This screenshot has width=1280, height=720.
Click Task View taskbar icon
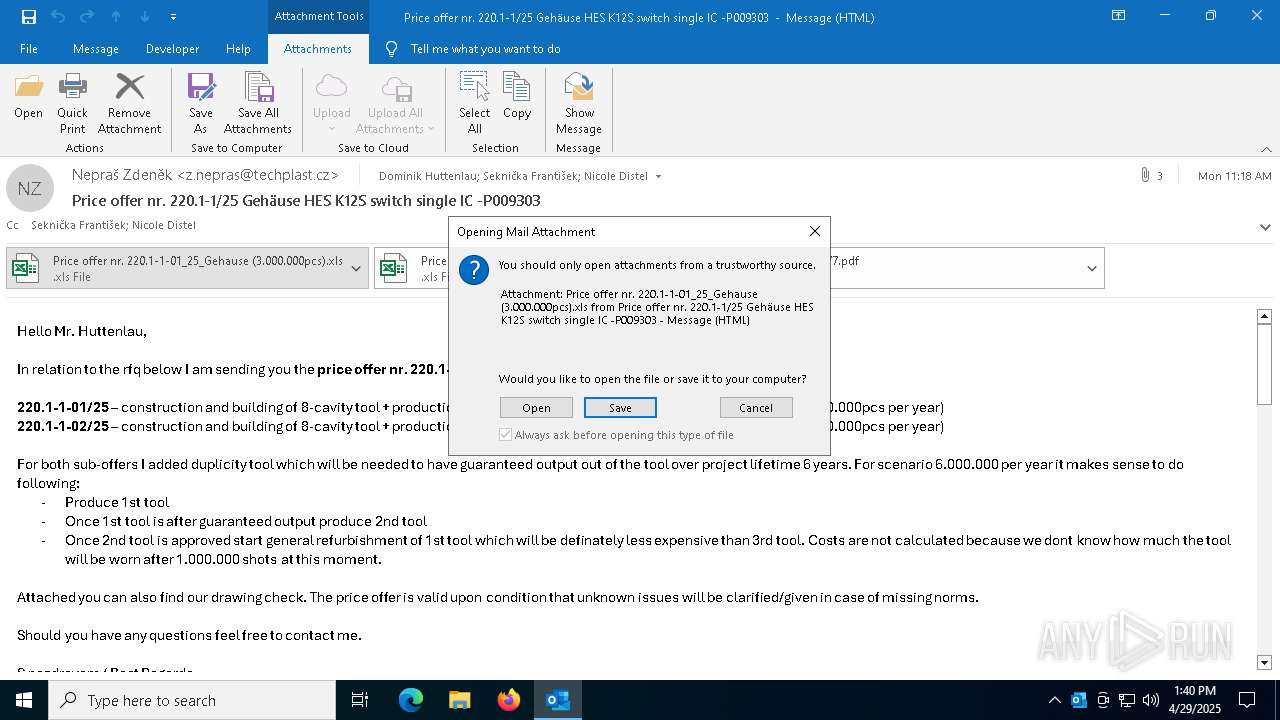(x=360, y=700)
